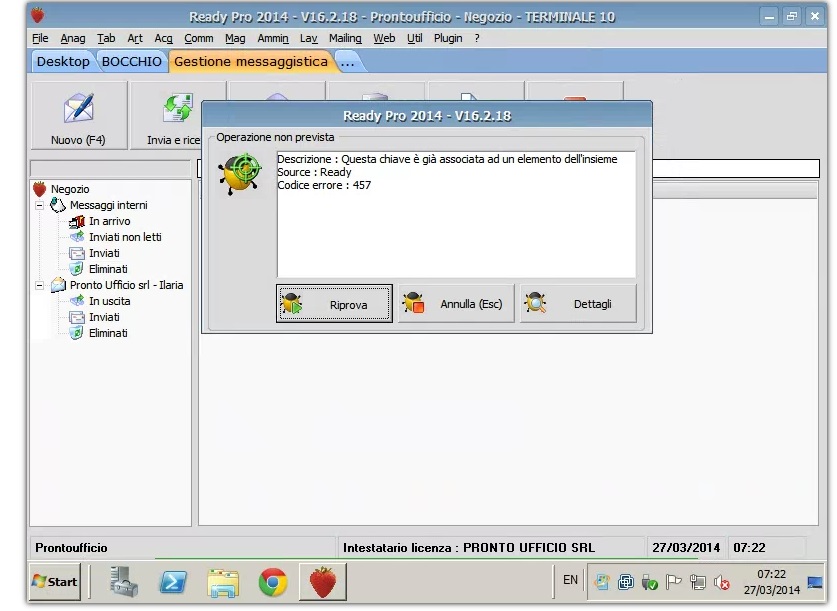Image resolution: width=837 pixels, height=611 pixels.
Task: Open the Anag menu
Action: (x=73, y=38)
